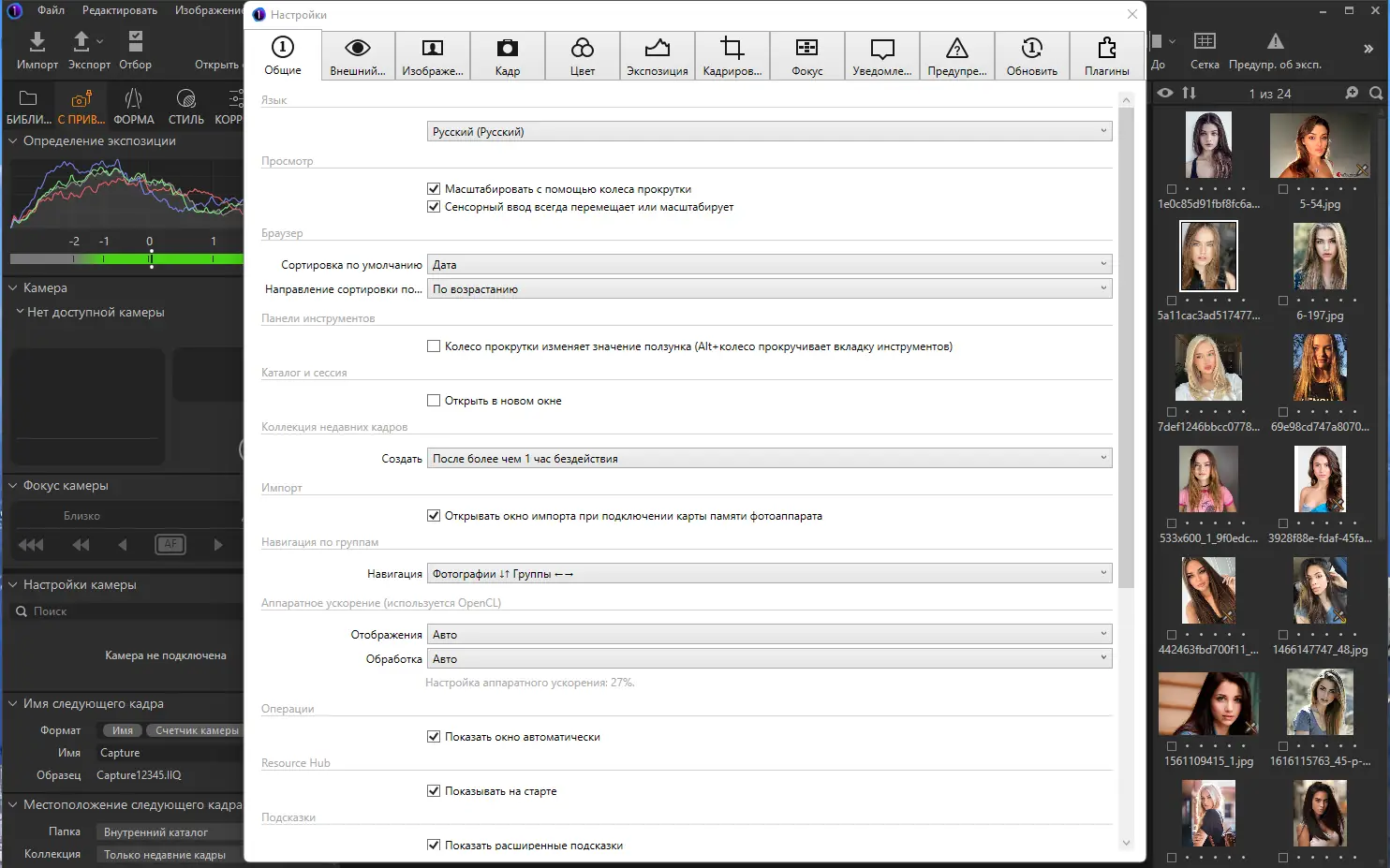Open the Цвет settings tab
Viewport: 1390px width, 868px height.
pyautogui.click(x=583, y=55)
